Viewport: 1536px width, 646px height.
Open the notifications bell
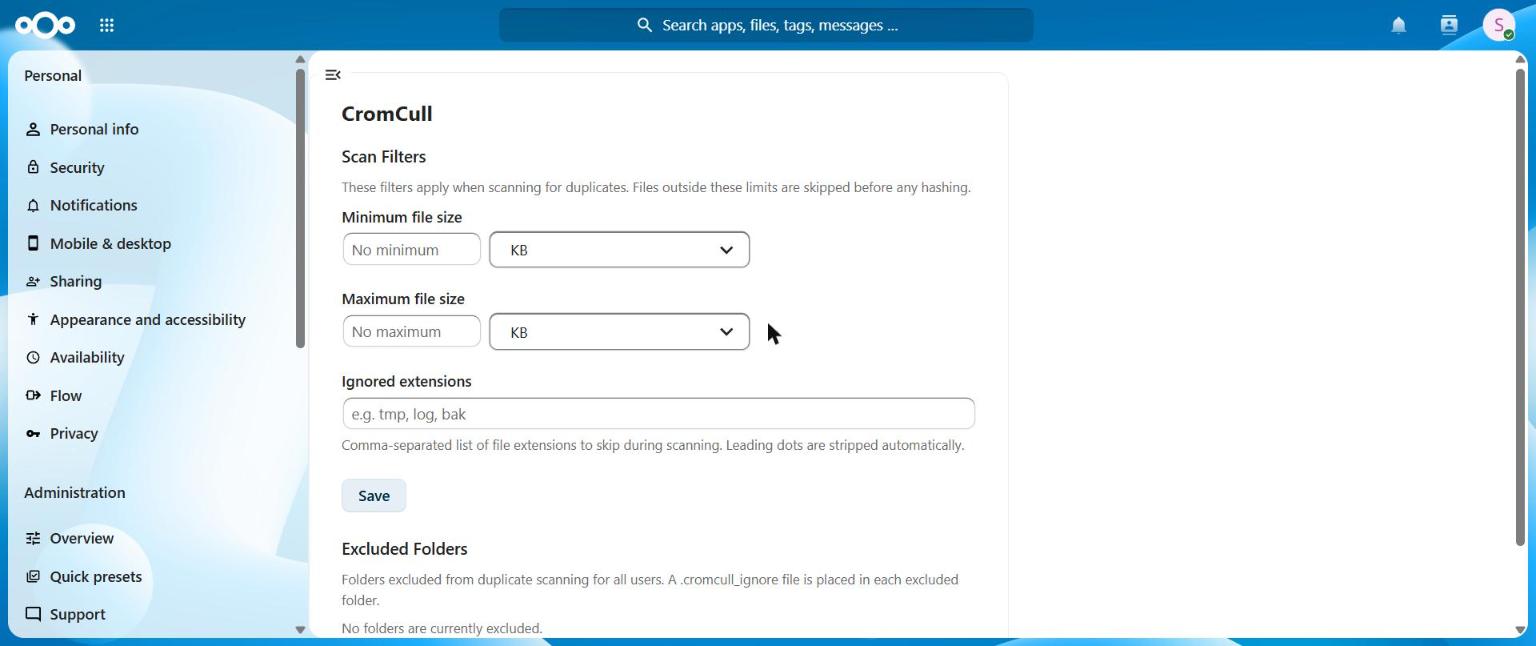[1399, 25]
